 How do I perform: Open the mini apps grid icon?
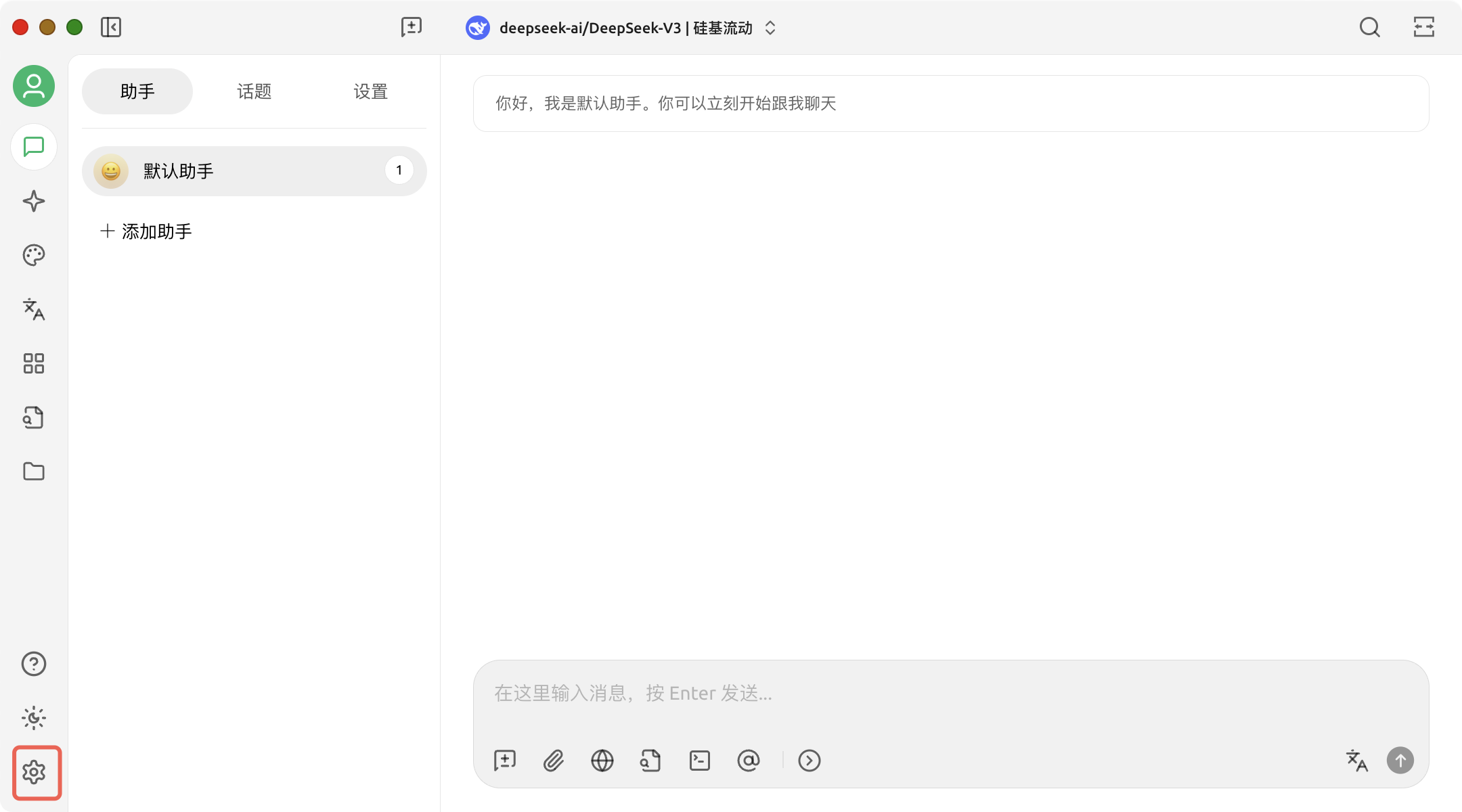34,363
